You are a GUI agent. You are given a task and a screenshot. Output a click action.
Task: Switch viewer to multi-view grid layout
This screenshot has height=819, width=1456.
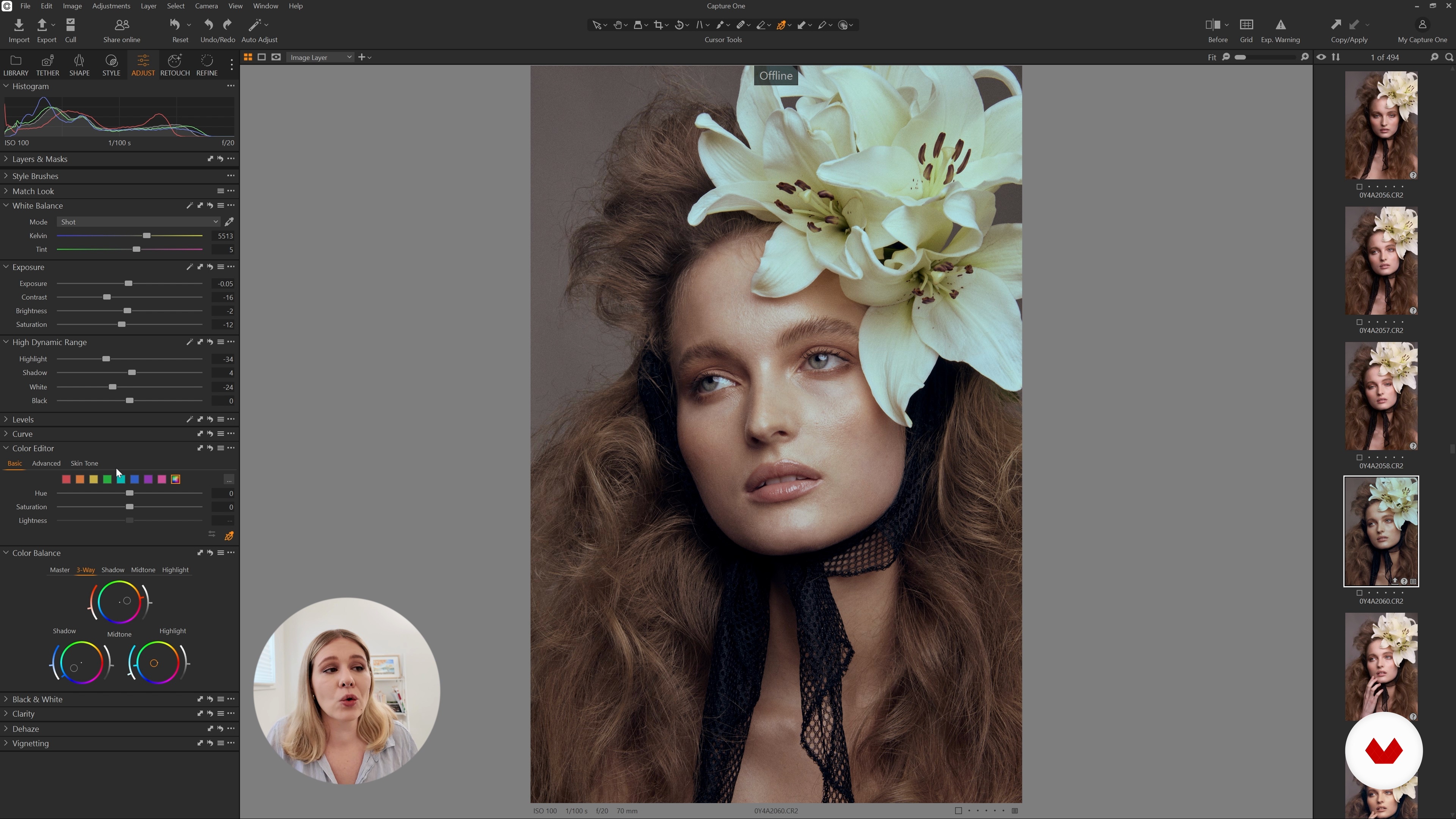tap(248, 57)
